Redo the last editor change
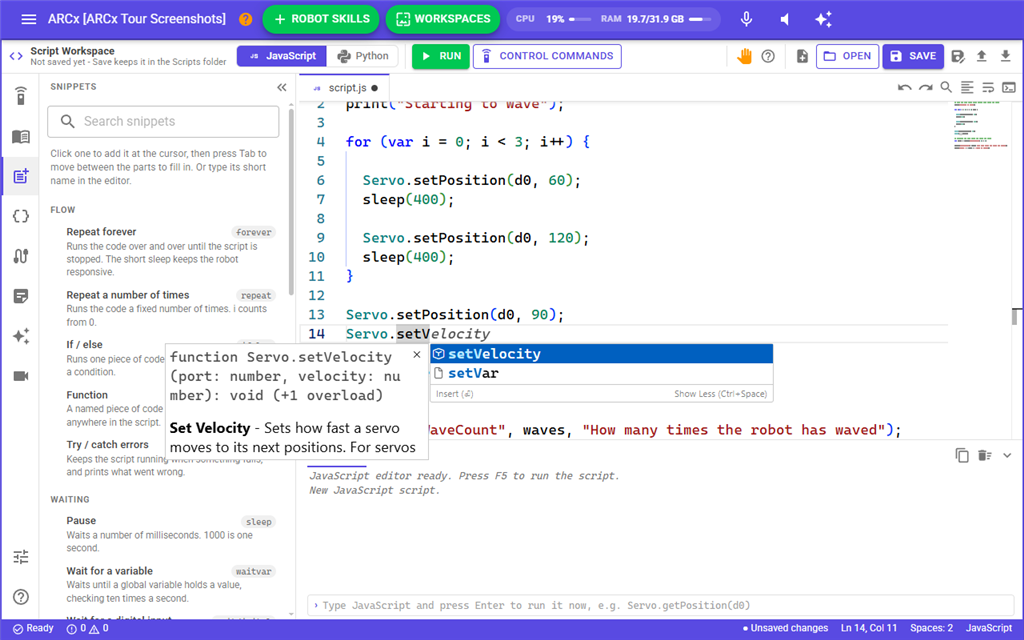 tap(925, 87)
